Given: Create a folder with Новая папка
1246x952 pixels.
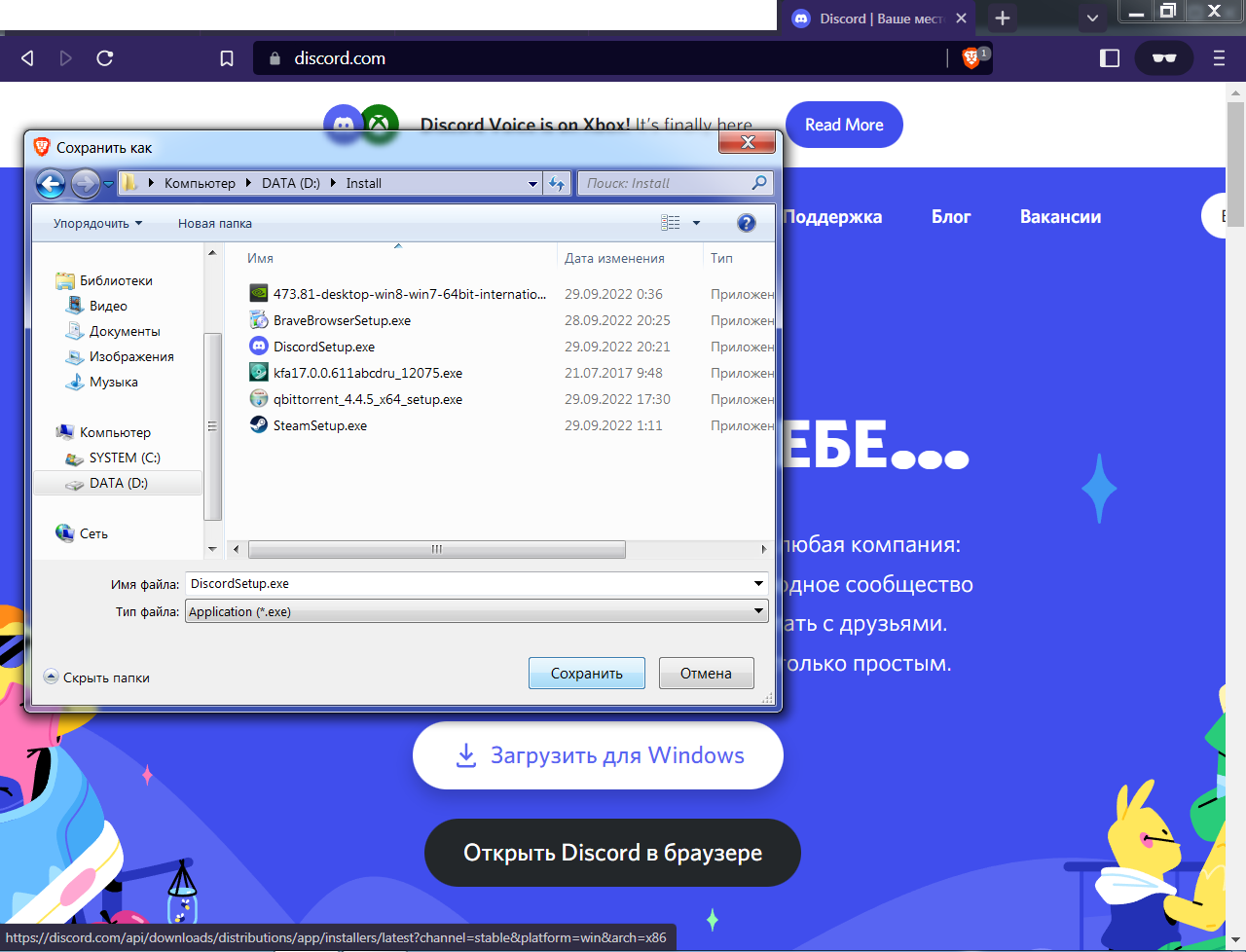Looking at the screenshot, I should coord(215,223).
